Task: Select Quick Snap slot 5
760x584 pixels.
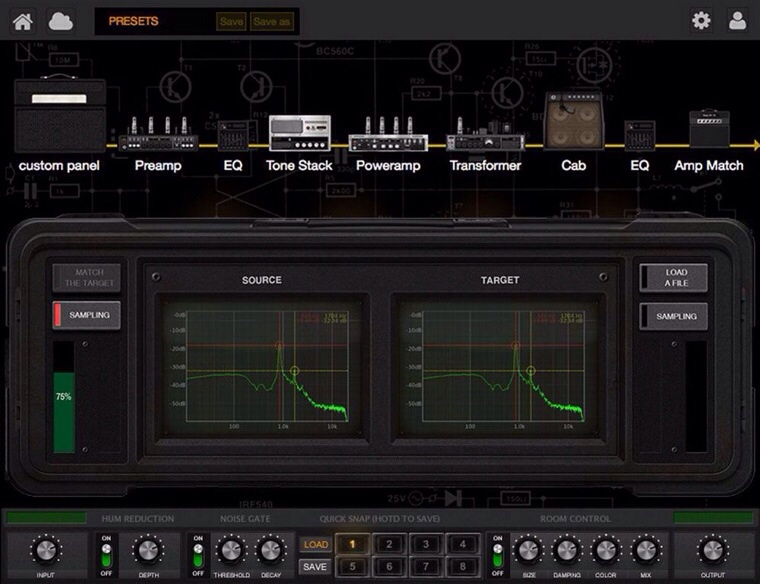Action: (x=352, y=567)
